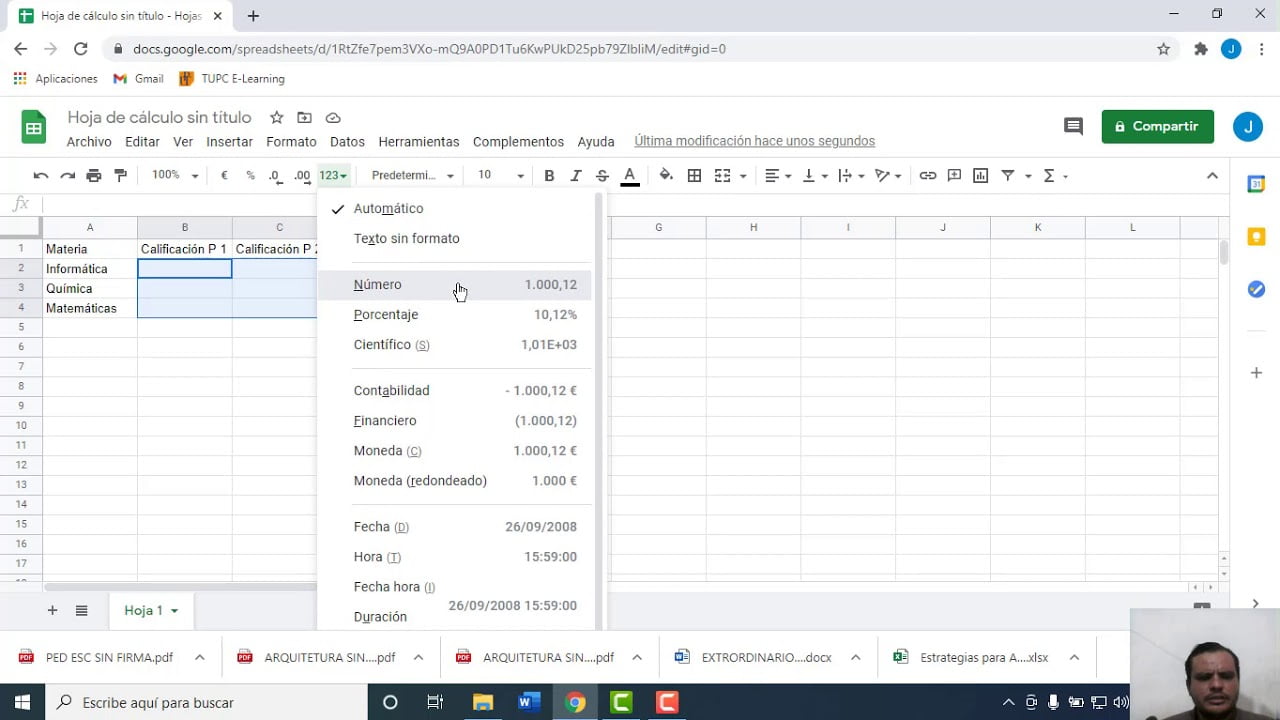Click the Windows Start button

point(22,702)
